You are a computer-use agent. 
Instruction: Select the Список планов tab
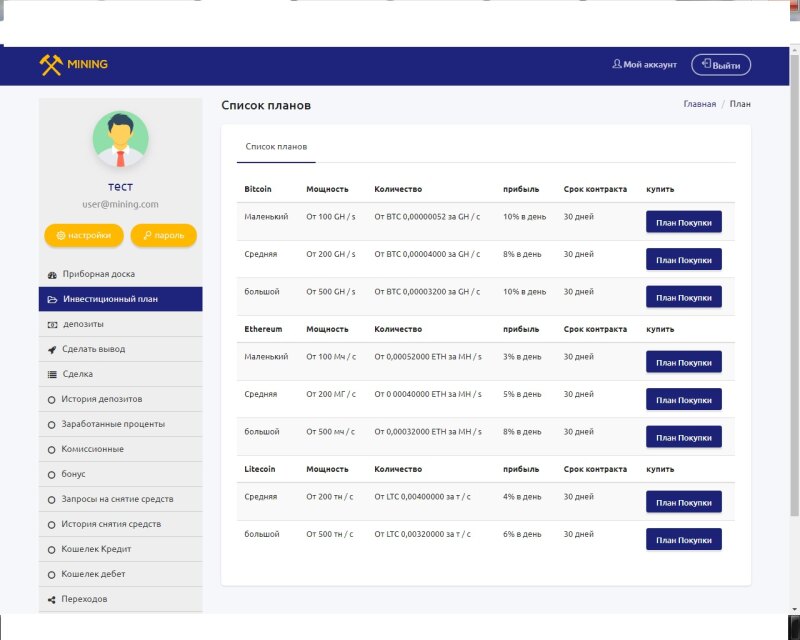[x=276, y=146]
